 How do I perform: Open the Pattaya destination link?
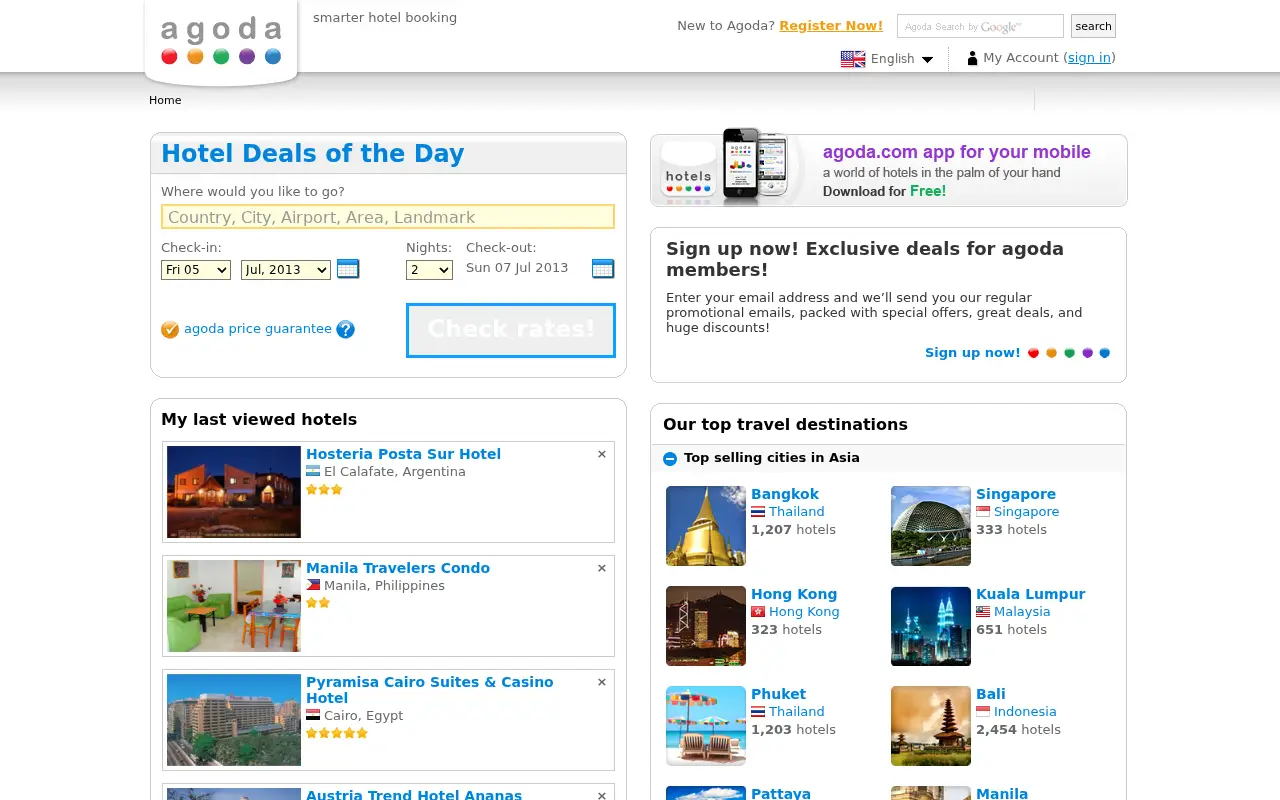coord(781,793)
